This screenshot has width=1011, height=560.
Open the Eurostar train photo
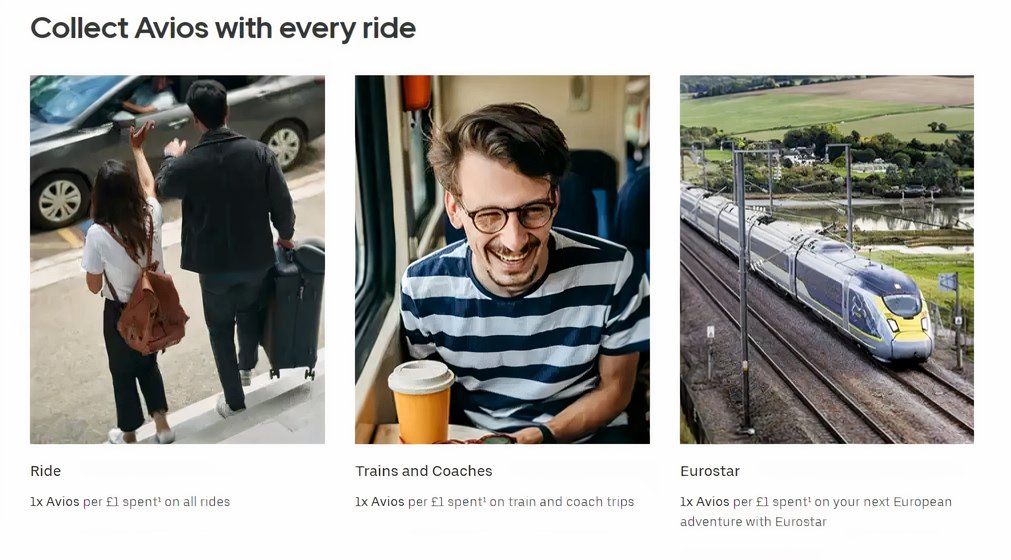pos(827,259)
